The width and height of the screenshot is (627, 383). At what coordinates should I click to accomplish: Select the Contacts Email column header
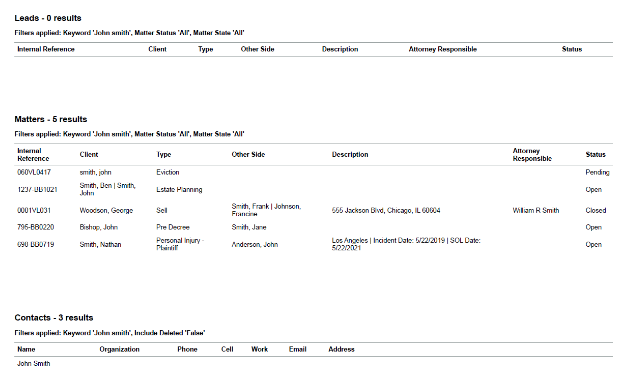tap(298, 349)
